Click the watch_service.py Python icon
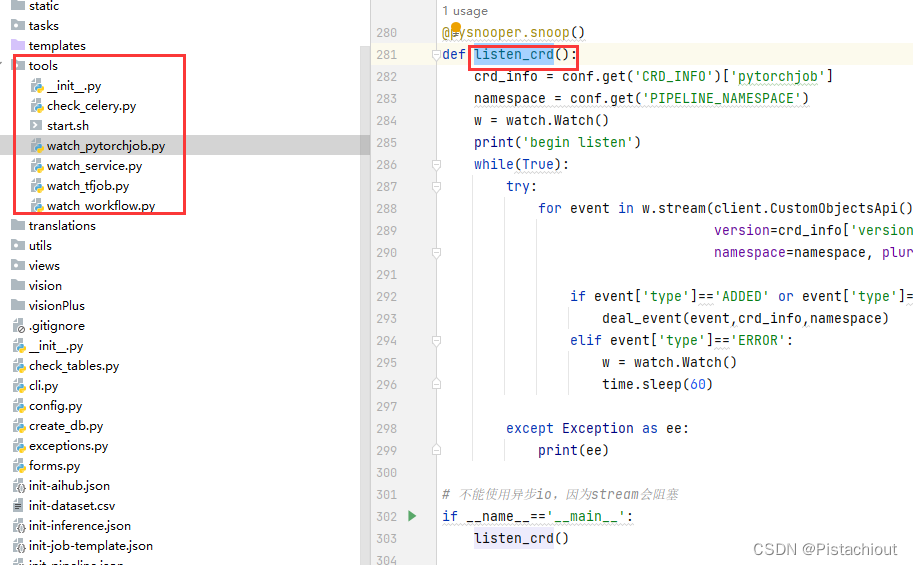 click(x=37, y=166)
